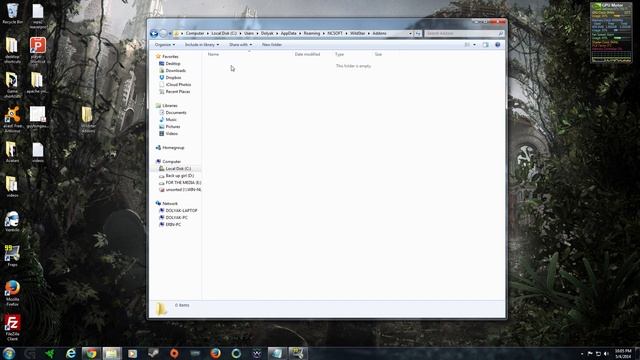Switch to Firefox in the taskbar
Image resolution: width=640 pixels, height=360 pixels.
(216, 353)
